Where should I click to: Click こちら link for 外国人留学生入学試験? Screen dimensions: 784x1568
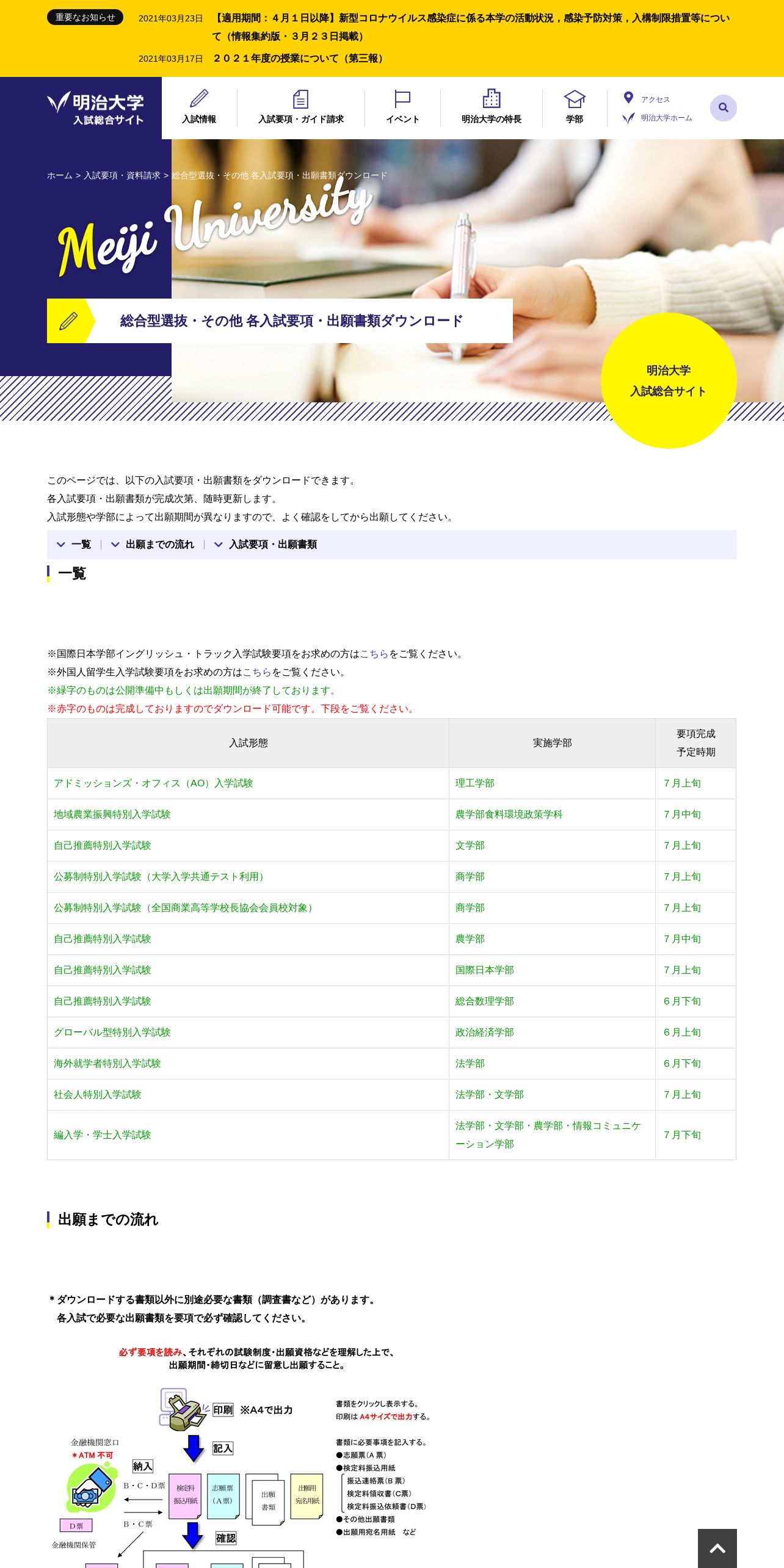click(257, 672)
